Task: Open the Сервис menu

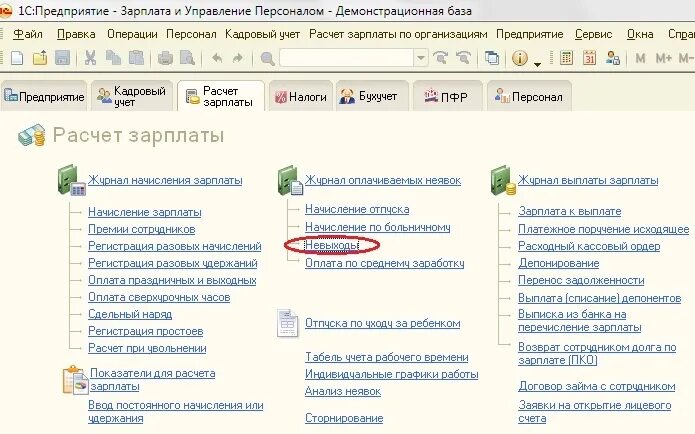Action: tap(593, 34)
